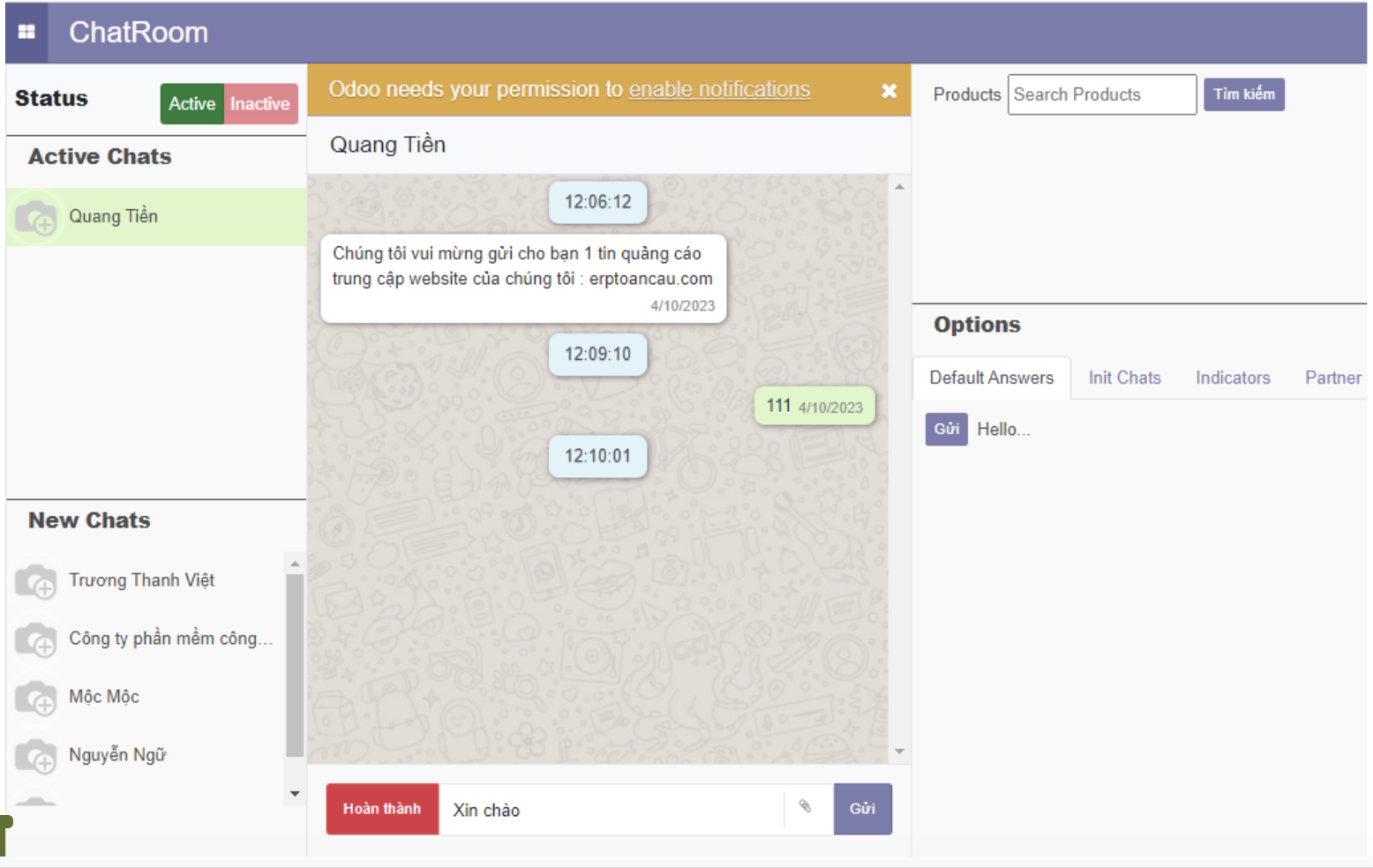Image resolution: width=1373 pixels, height=868 pixels.
Task: Click Mộc Mộc avatar icon
Action: [x=36, y=698]
